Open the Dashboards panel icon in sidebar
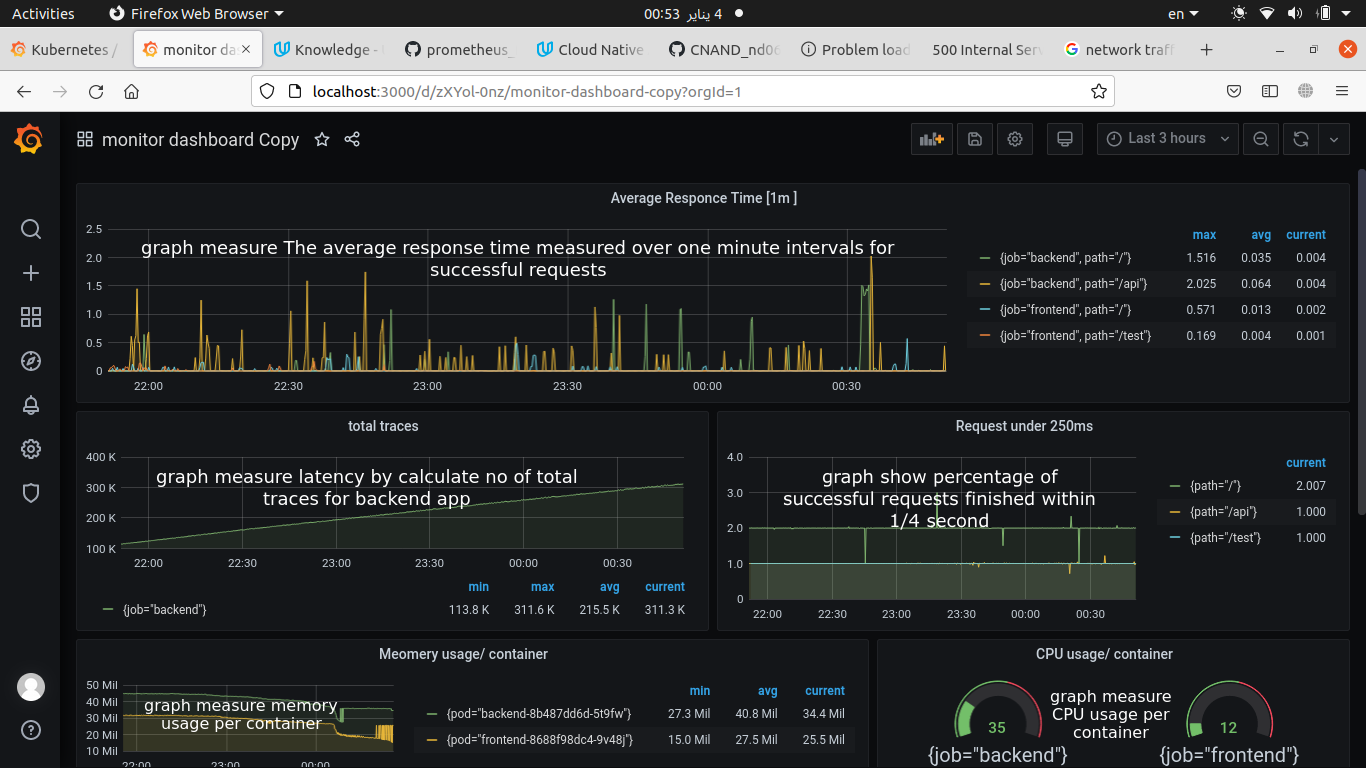Image resolution: width=1366 pixels, height=768 pixels. (x=30, y=317)
